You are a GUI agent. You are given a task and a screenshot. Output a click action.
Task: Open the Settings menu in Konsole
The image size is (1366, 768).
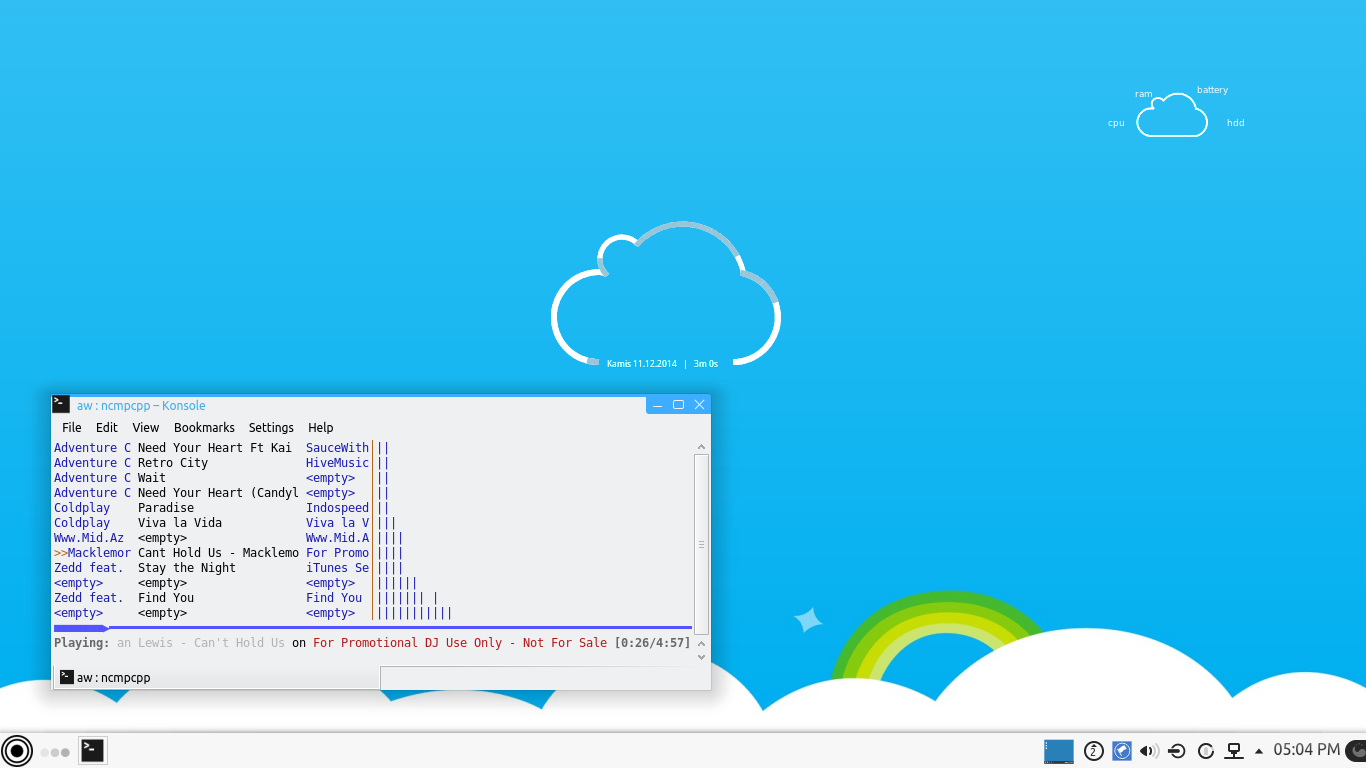(x=271, y=427)
